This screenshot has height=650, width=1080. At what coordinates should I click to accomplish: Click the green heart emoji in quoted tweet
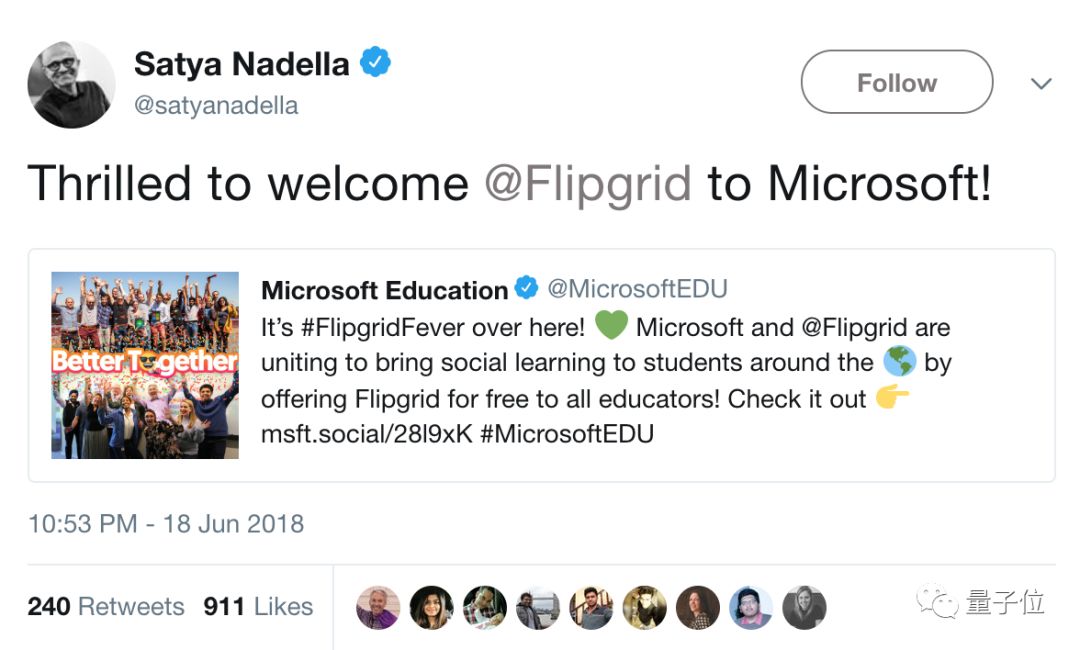point(611,324)
